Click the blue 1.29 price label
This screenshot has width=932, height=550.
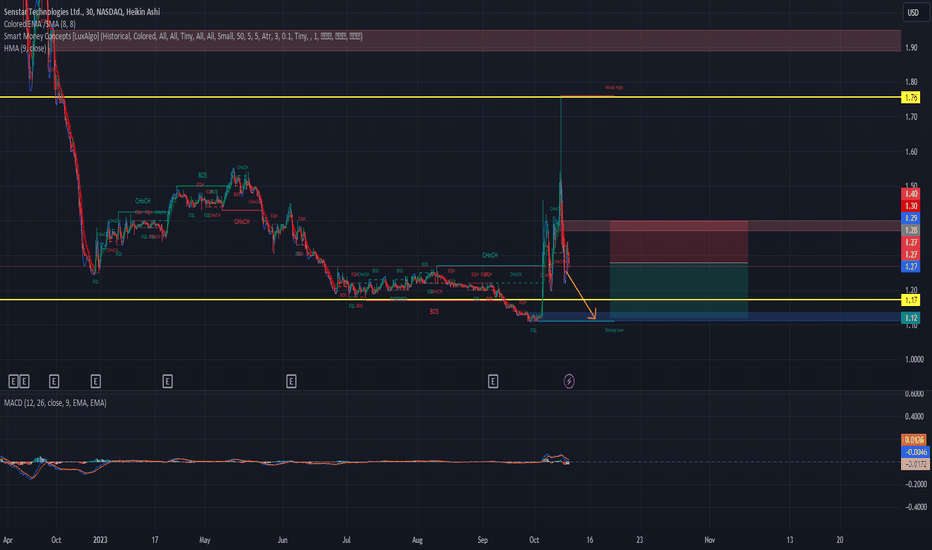(x=911, y=218)
